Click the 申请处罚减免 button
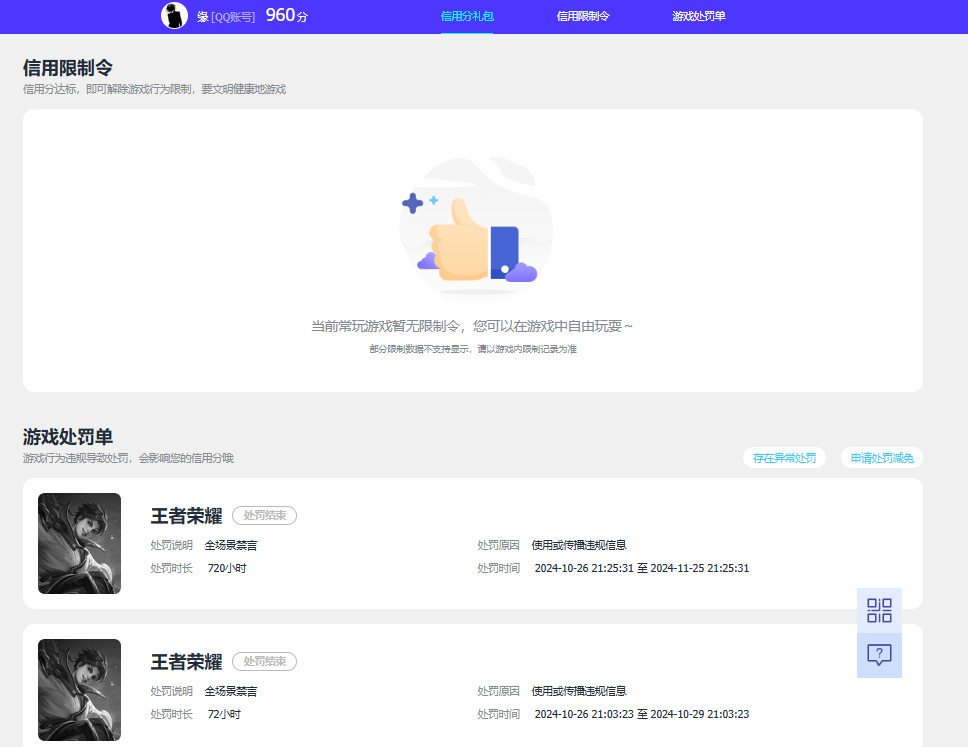The height and width of the screenshot is (747, 968). point(882,457)
